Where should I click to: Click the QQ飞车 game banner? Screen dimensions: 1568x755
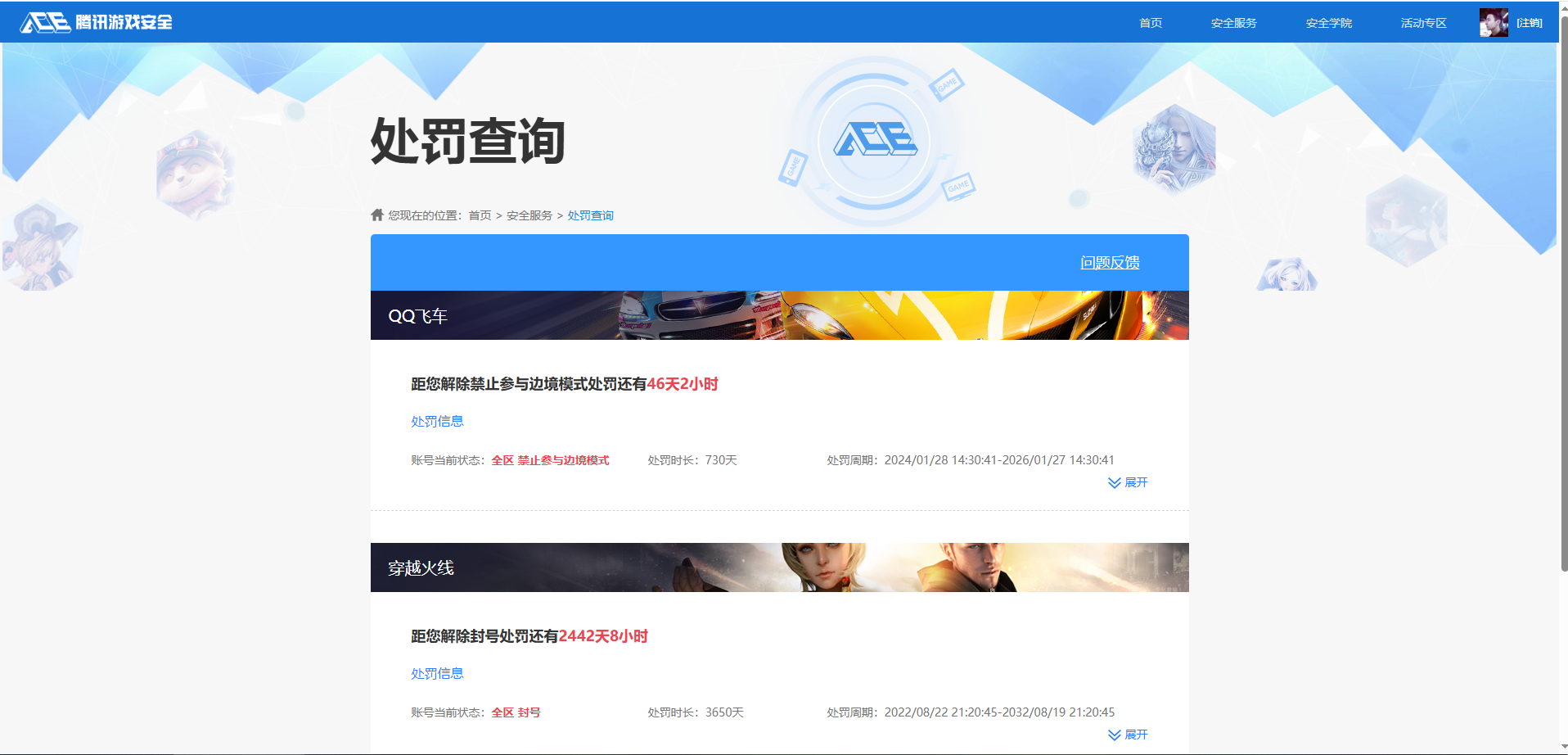pyautogui.click(x=779, y=315)
